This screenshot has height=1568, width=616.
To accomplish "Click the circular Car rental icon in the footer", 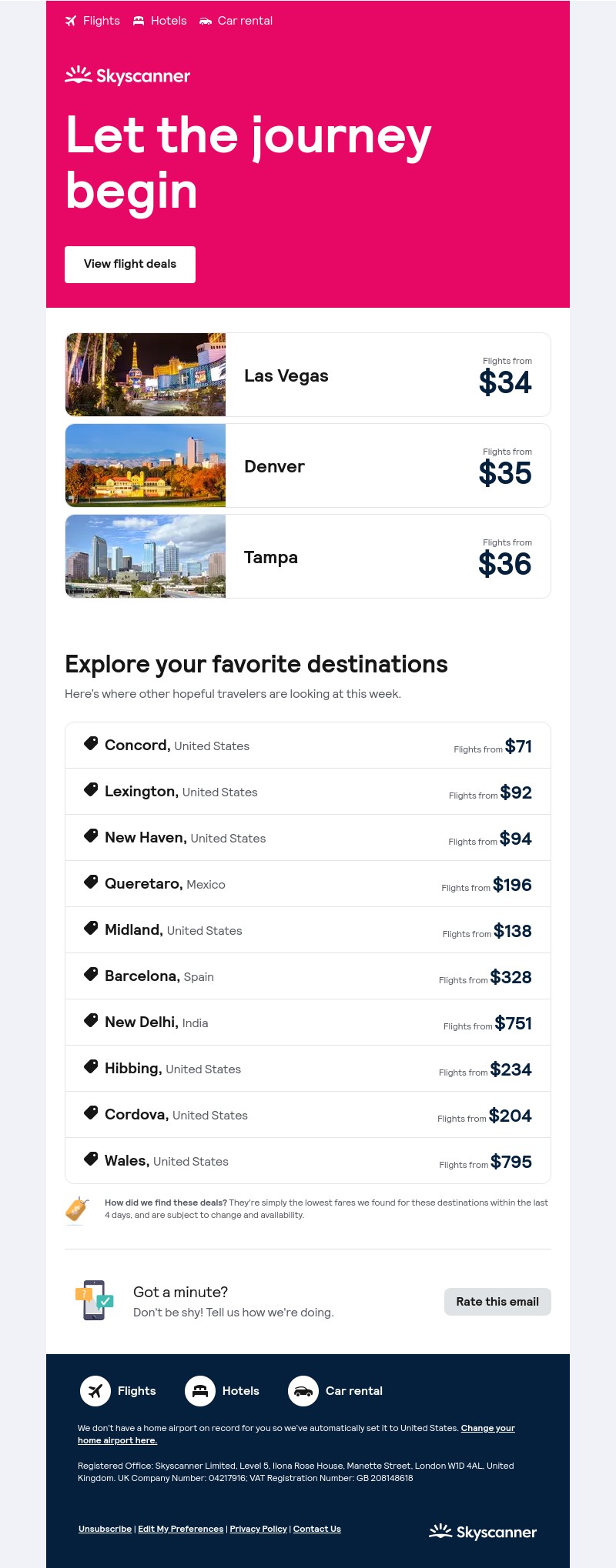I will (x=303, y=1391).
